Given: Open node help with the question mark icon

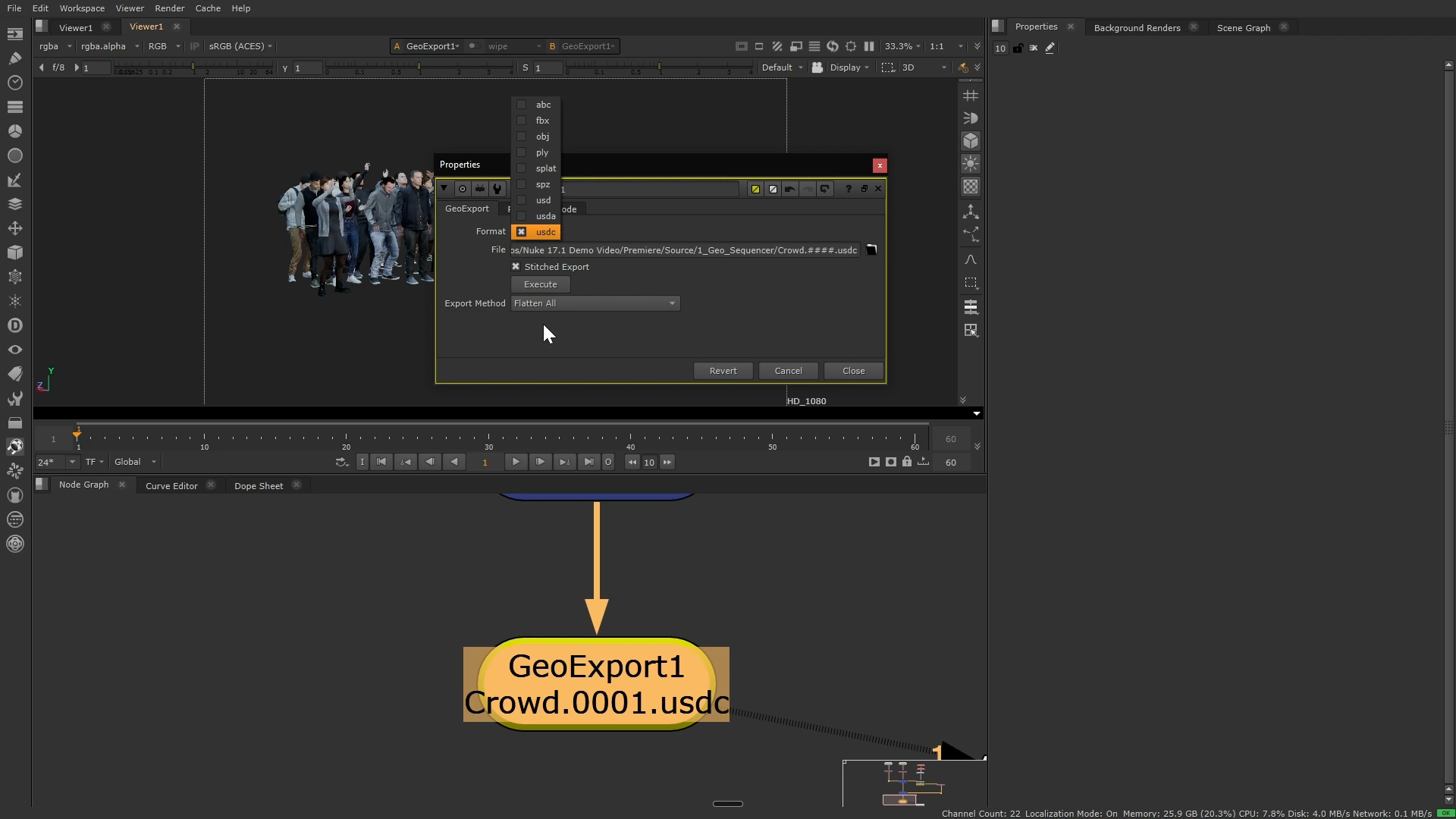Looking at the screenshot, I should click(849, 189).
